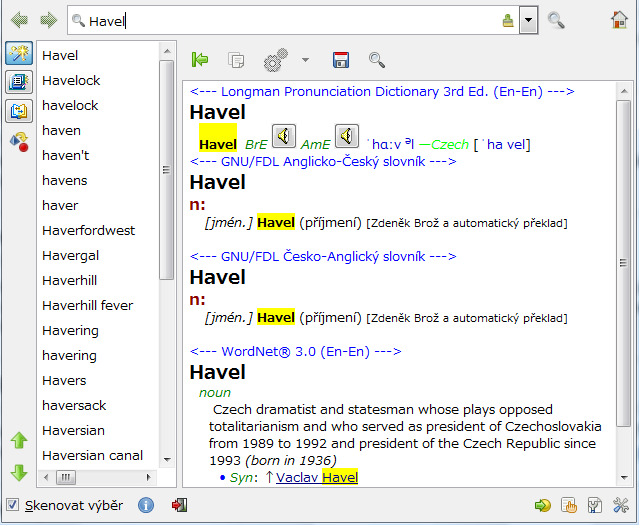Click the word list horizontal scroll left arrow

click(x=46, y=477)
